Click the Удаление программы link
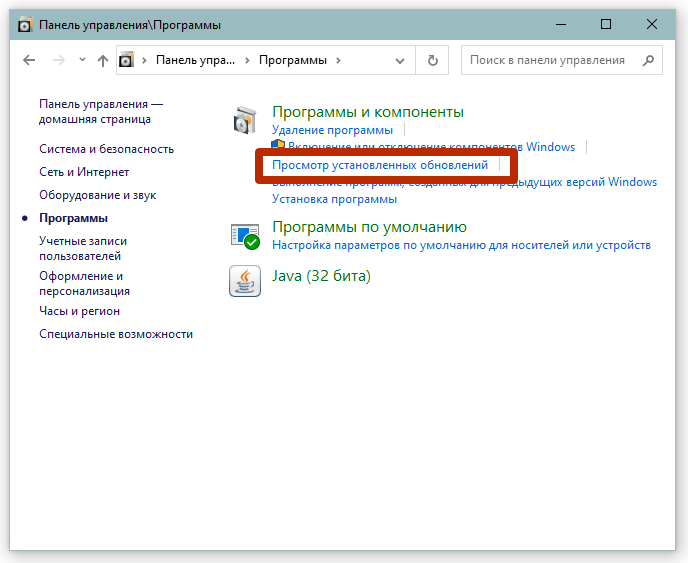Screen dimensions: 688x563 coord(332,130)
